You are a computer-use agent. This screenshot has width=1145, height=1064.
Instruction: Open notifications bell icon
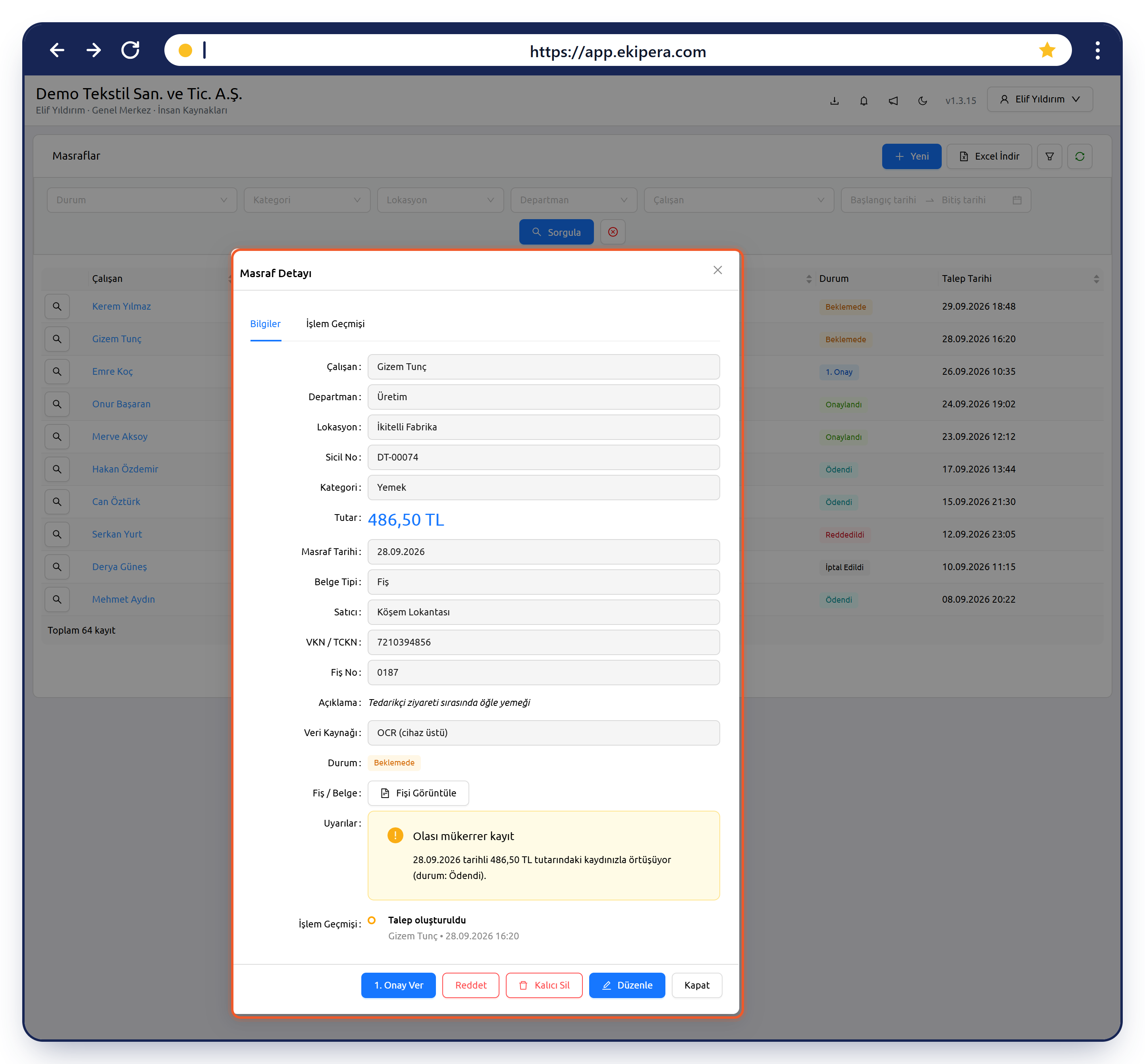(x=864, y=101)
